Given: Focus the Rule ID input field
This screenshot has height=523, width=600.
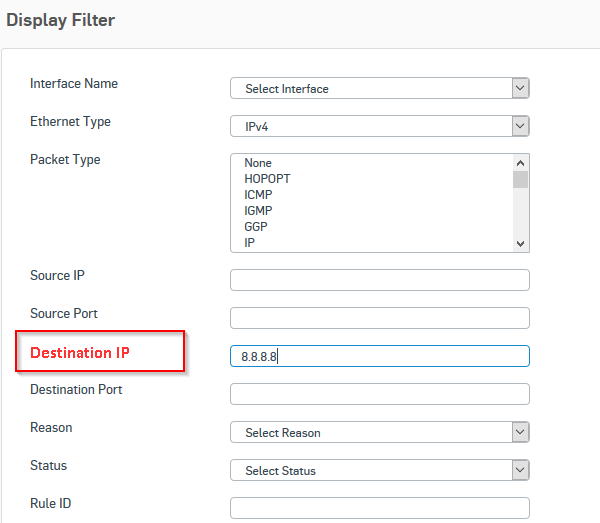Looking at the screenshot, I should (x=380, y=508).
